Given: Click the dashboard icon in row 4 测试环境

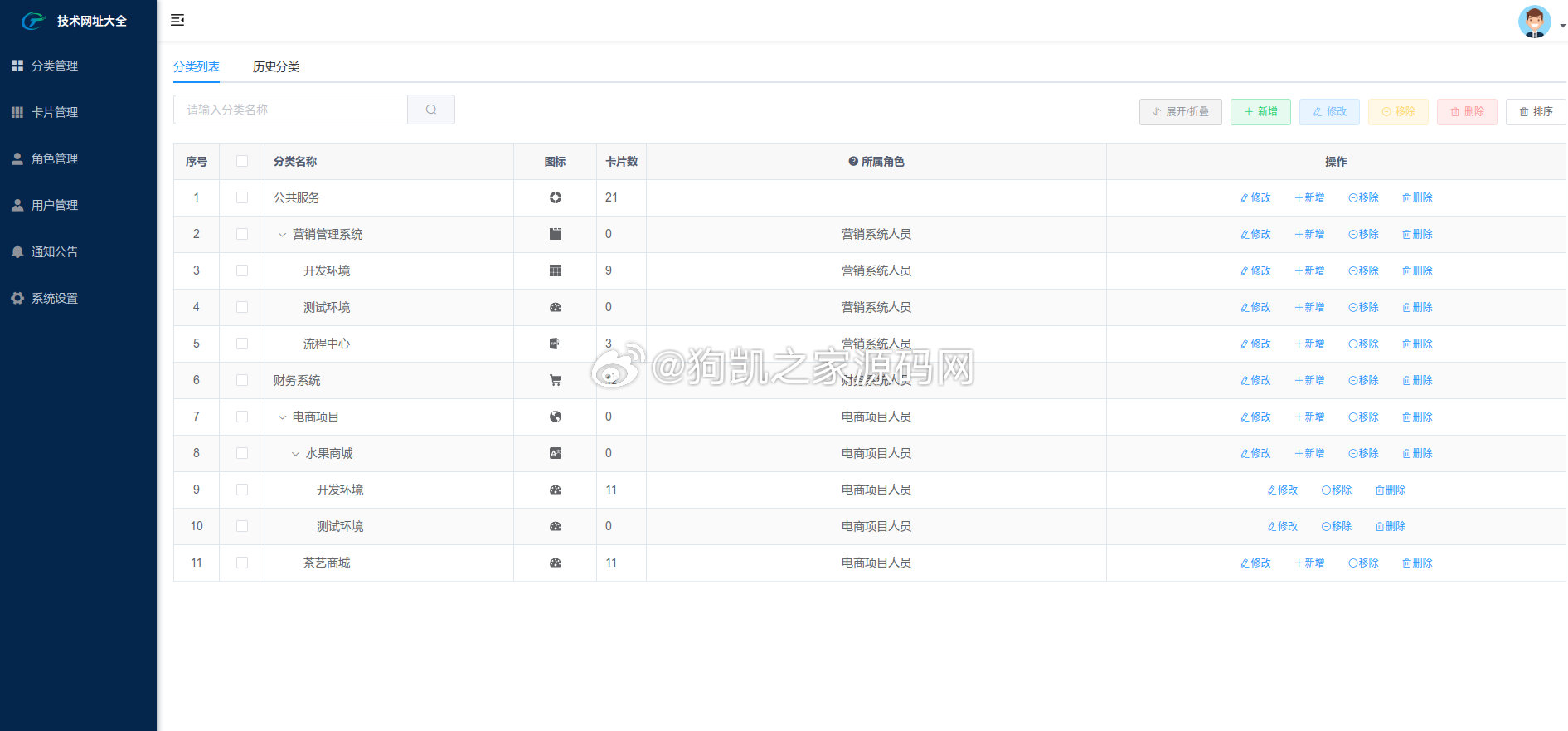Looking at the screenshot, I should click(556, 307).
